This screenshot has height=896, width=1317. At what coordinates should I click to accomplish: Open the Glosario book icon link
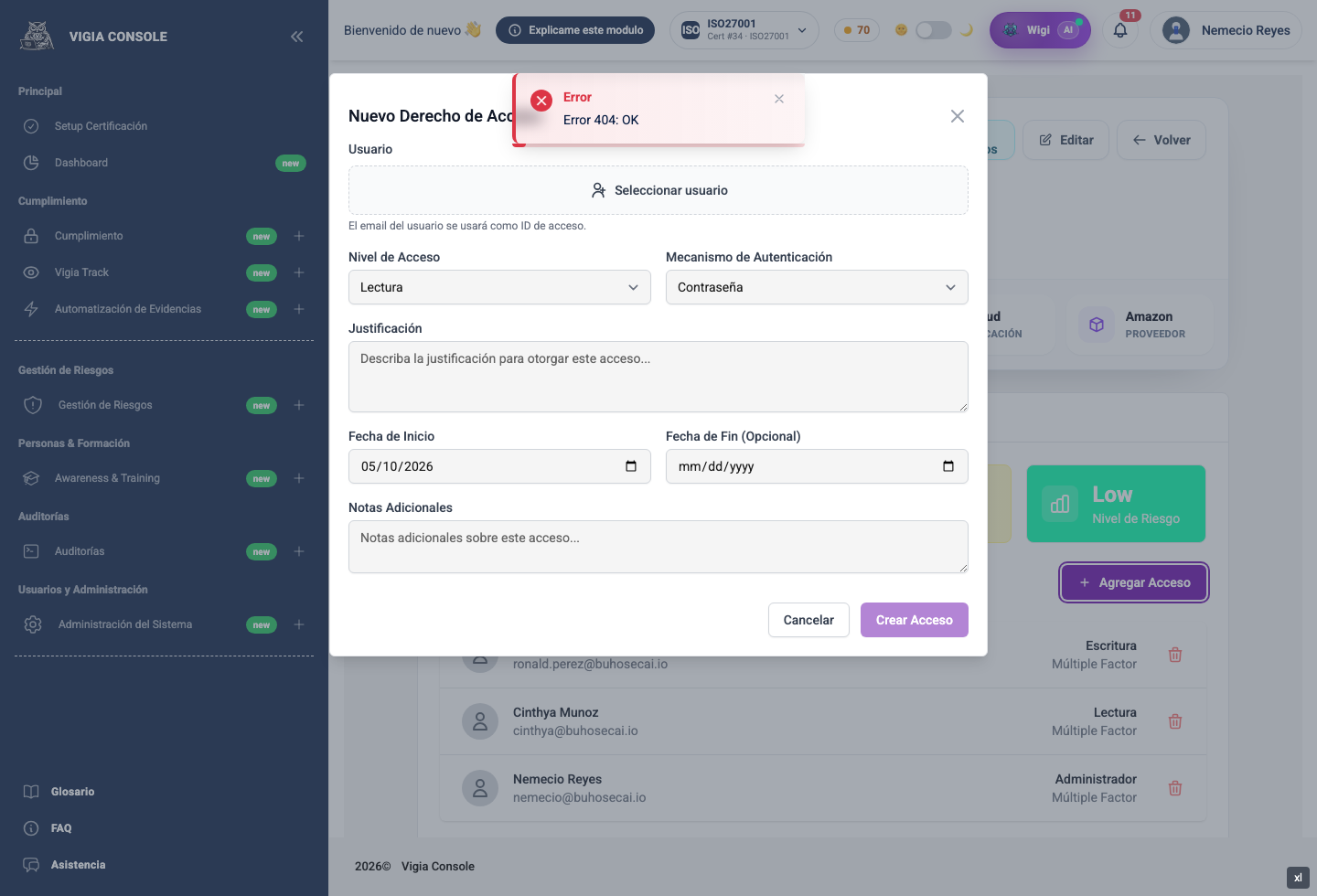pyautogui.click(x=31, y=792)
